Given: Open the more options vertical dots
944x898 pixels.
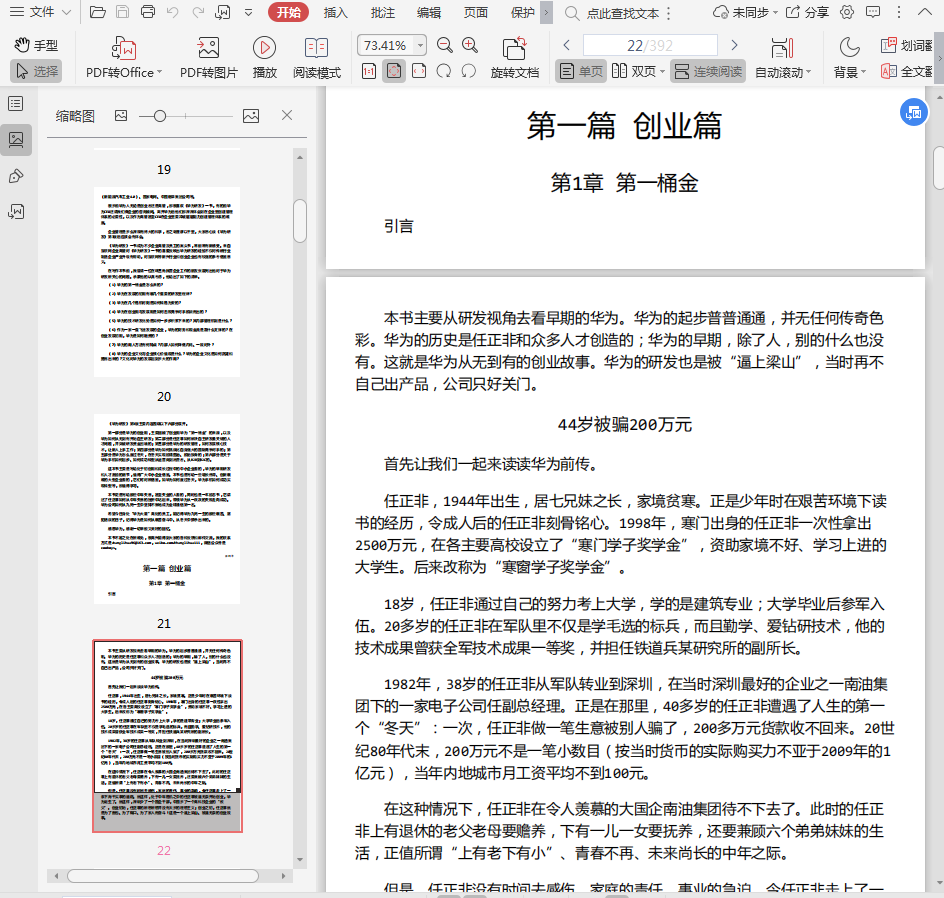Looking at the screenshot, I should click(x=899, y=12).
